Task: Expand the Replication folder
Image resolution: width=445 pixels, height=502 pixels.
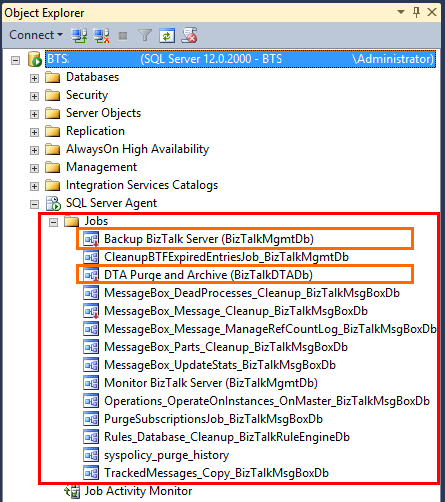Action: click(x=34, y=132)
